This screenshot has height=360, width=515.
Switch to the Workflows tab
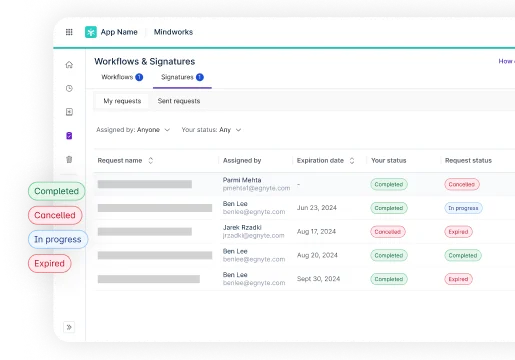tap(122, 77)
